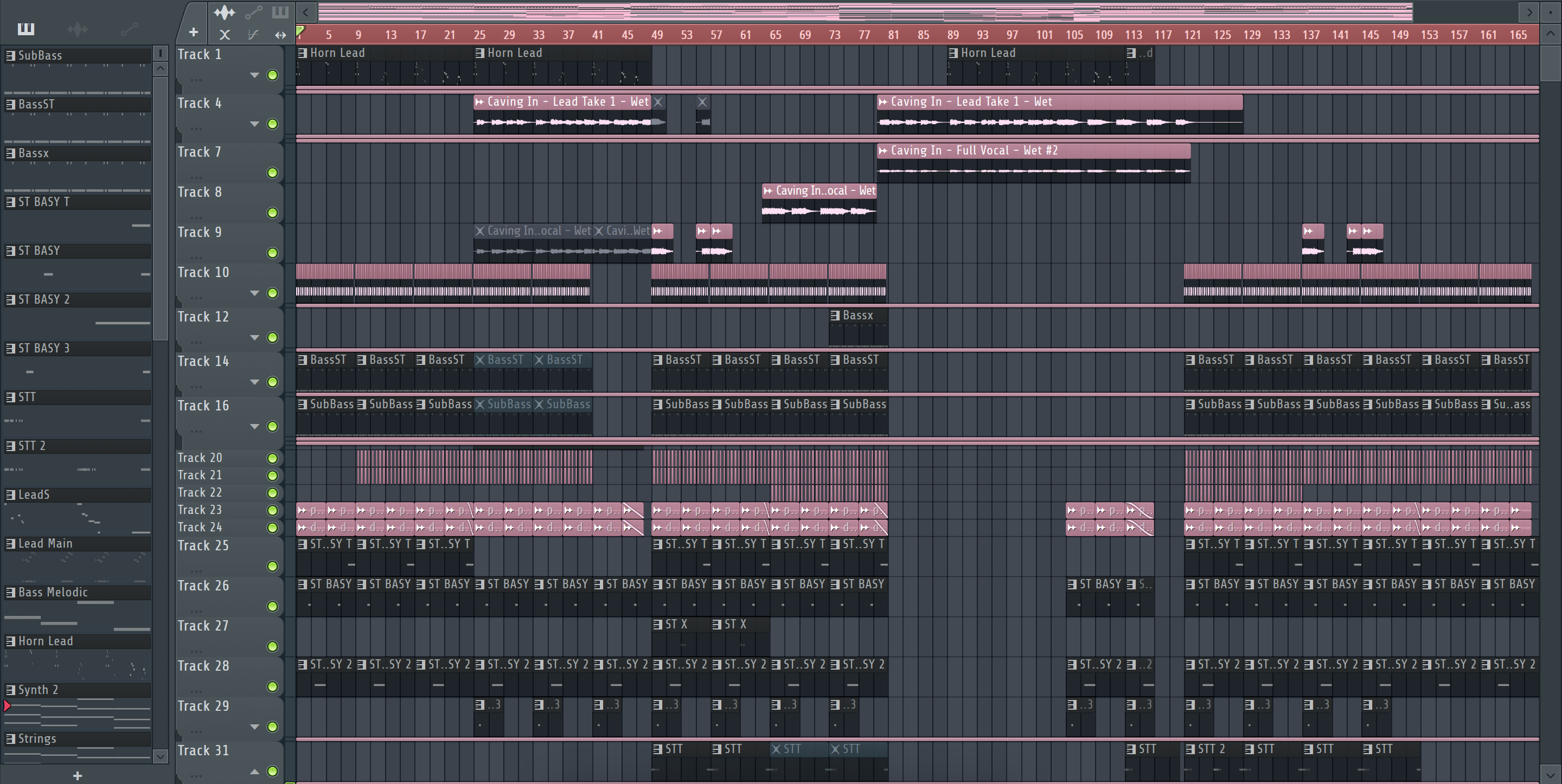Click right arrow of horizontal playlist scrollbar
Viewport: 1562px width, 784px height.
[x=1529, y=11]
